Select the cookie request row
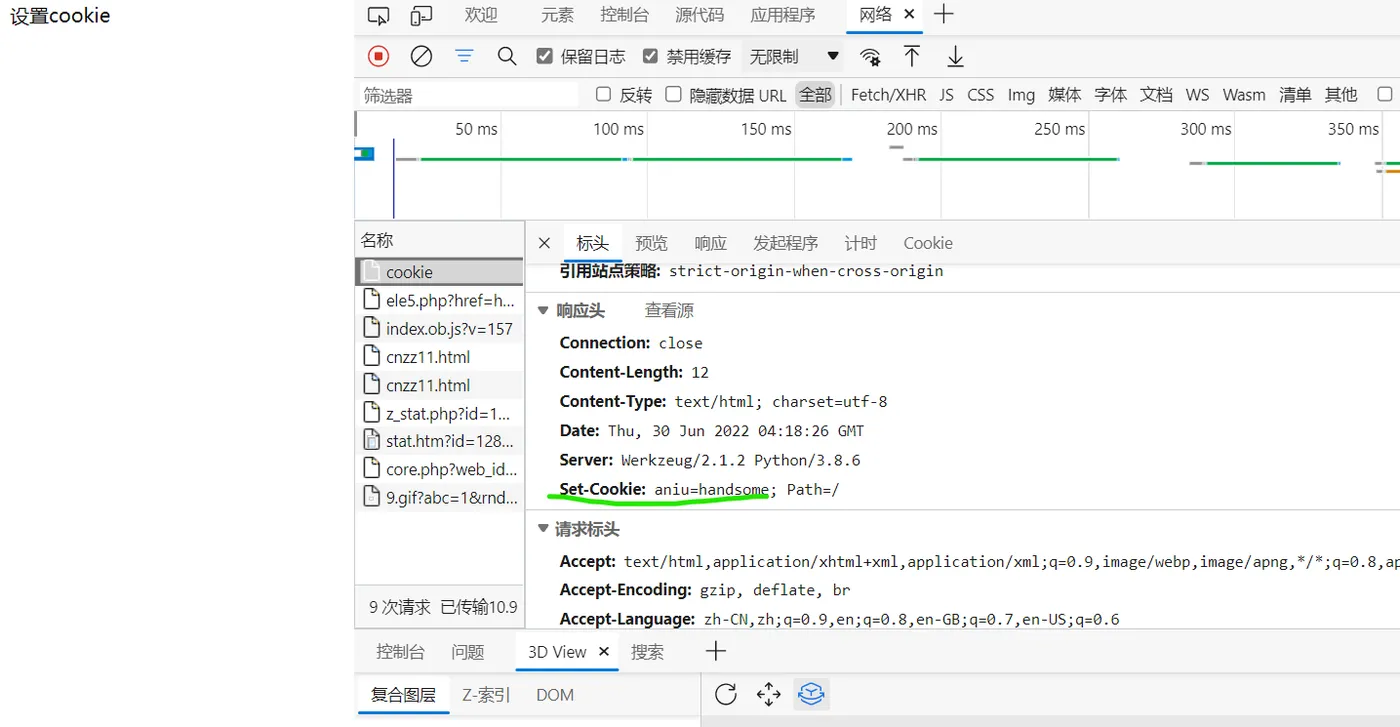 point(439,272)
